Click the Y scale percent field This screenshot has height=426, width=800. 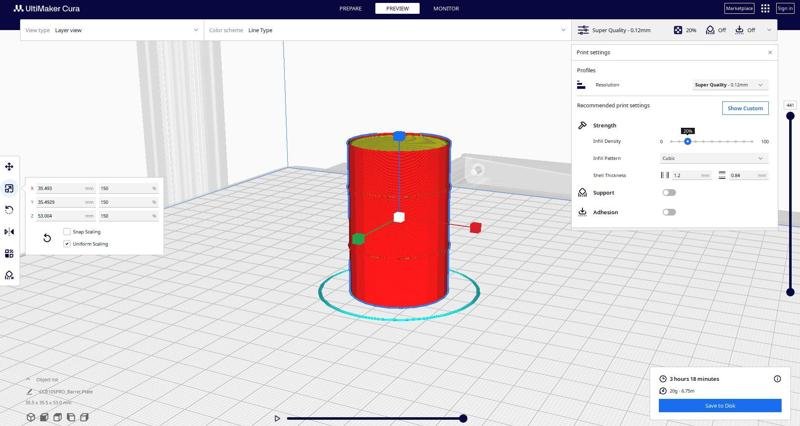point(129,202)
